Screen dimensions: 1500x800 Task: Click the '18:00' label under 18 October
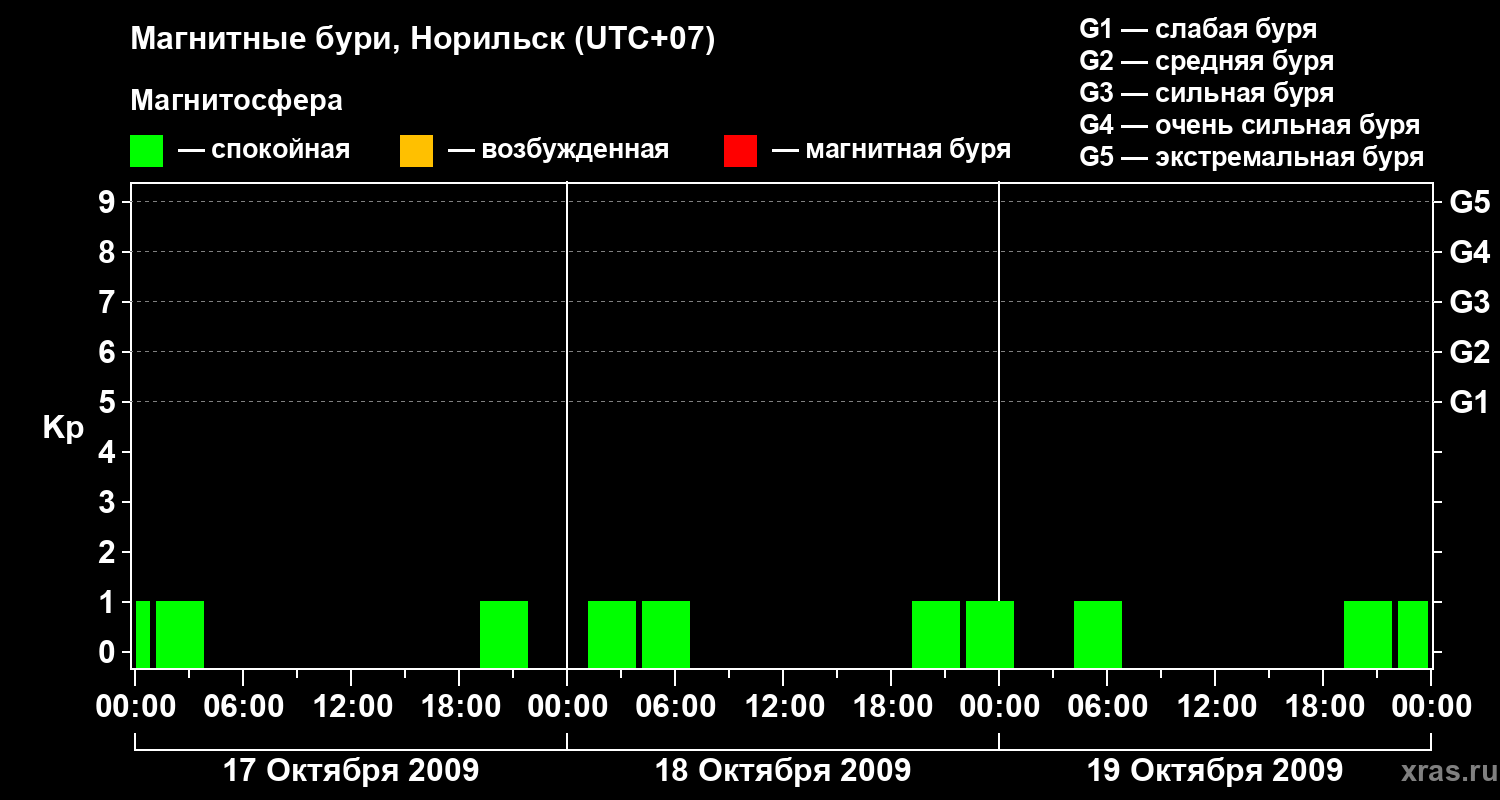click(891, 707)
